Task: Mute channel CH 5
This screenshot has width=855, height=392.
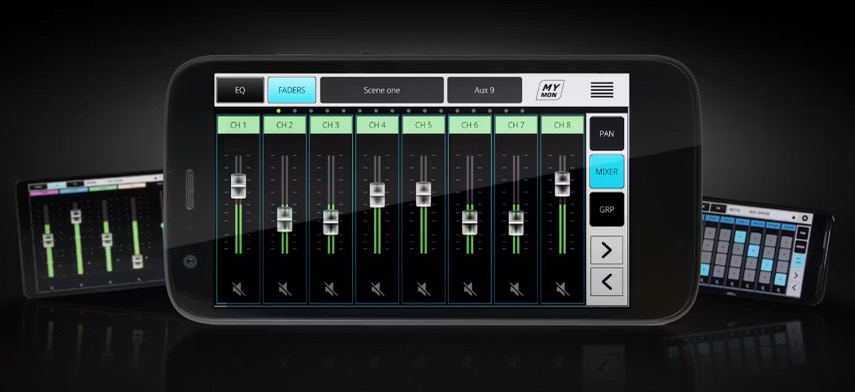Action: click(x=423, y=289)
